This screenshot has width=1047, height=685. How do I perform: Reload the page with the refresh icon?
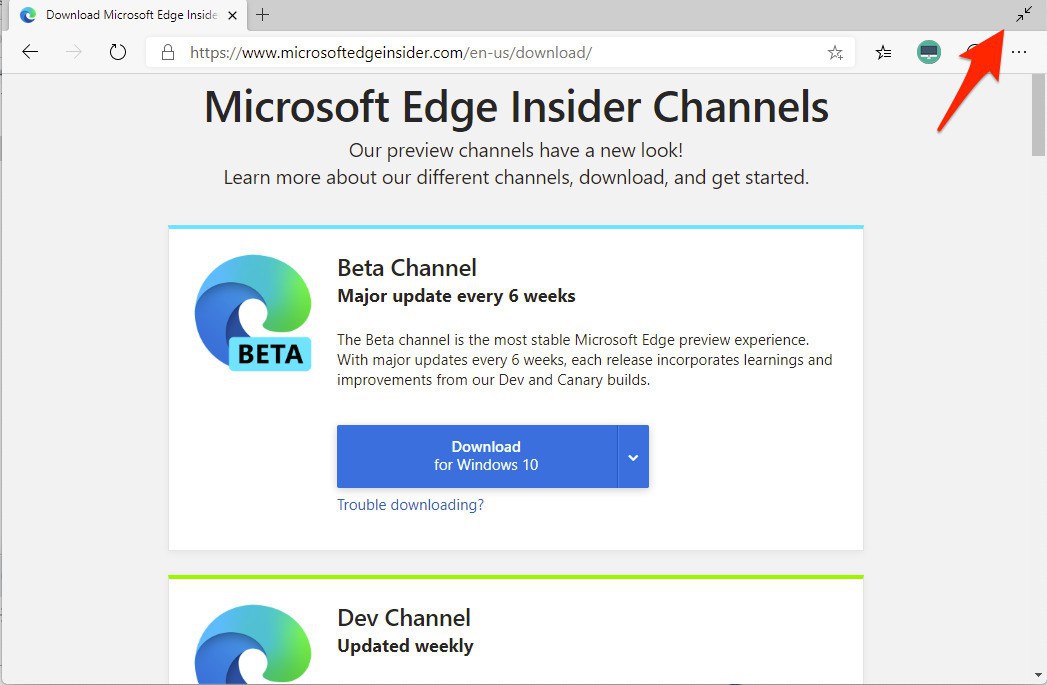click(x=118, y=52)
